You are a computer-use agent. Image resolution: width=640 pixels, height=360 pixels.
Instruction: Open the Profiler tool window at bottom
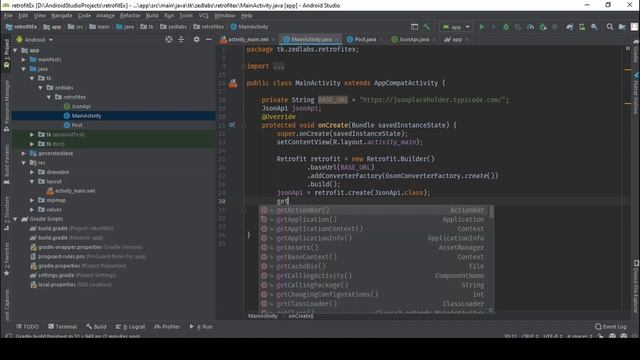click(x=167, y=327)
